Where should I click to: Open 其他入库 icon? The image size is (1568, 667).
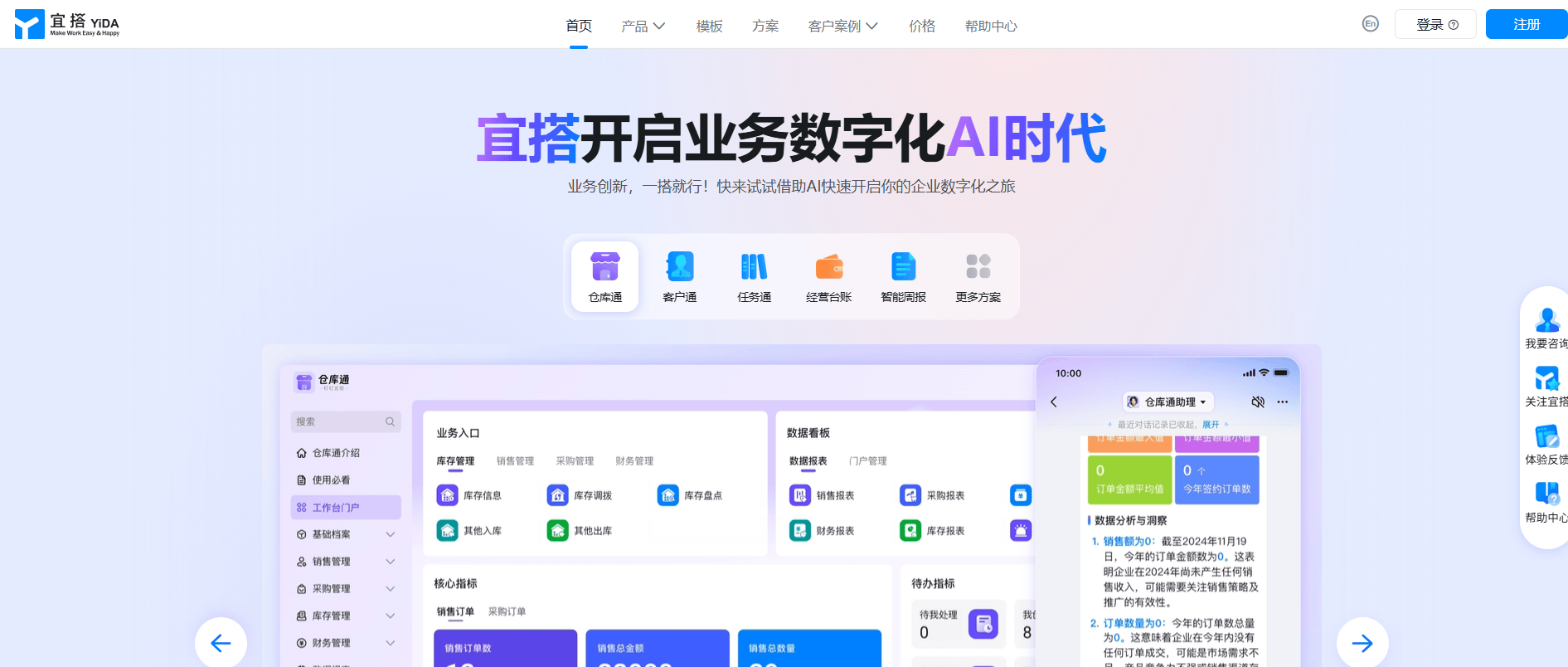tap(448, 530)
